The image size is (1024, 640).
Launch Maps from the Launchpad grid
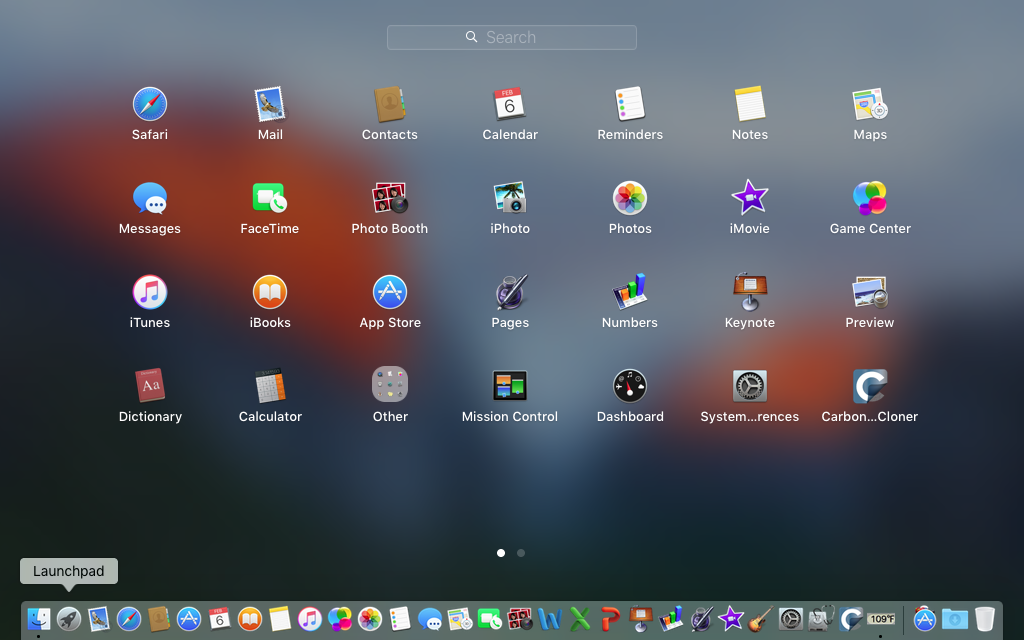[870, 104]
